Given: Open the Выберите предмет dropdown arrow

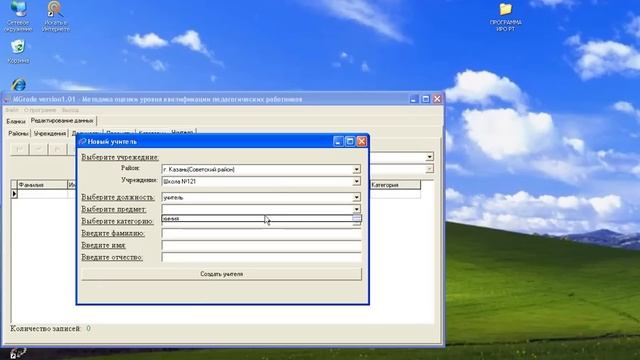Looking at the screenshot, I should 356,209.
